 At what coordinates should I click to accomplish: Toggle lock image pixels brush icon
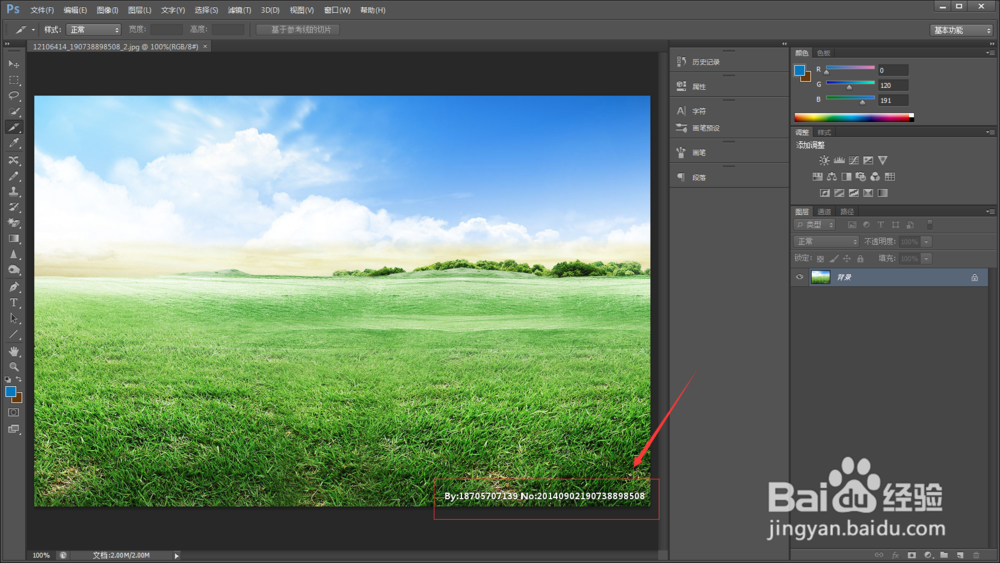(834, 259)
